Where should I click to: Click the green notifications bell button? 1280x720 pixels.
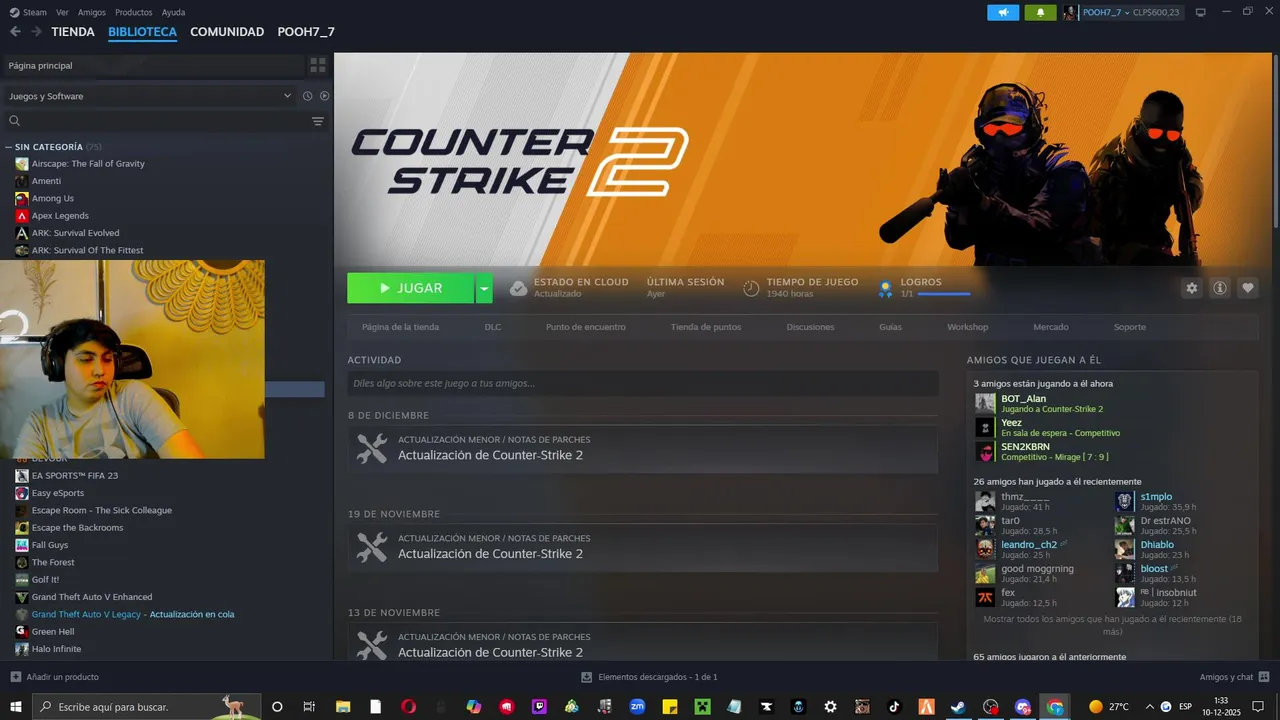[x=1040, y=12]
